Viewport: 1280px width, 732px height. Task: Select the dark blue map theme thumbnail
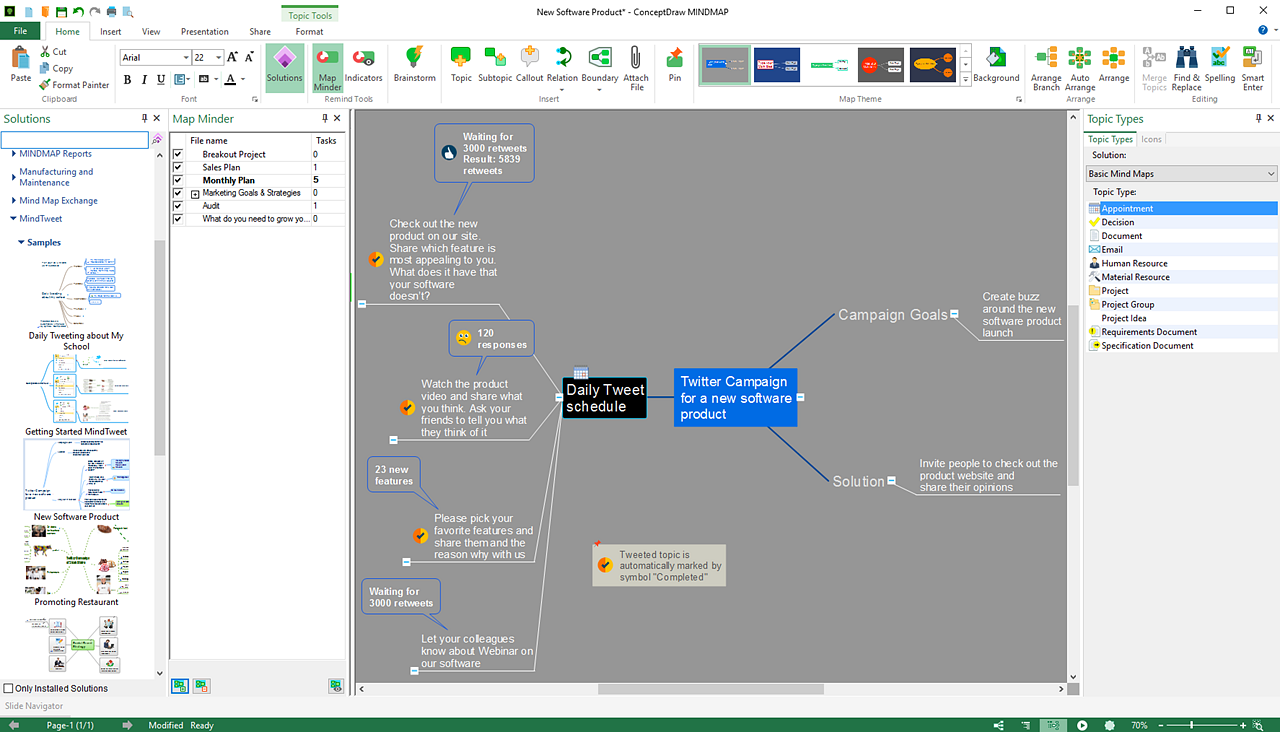[x=777, y=66]
